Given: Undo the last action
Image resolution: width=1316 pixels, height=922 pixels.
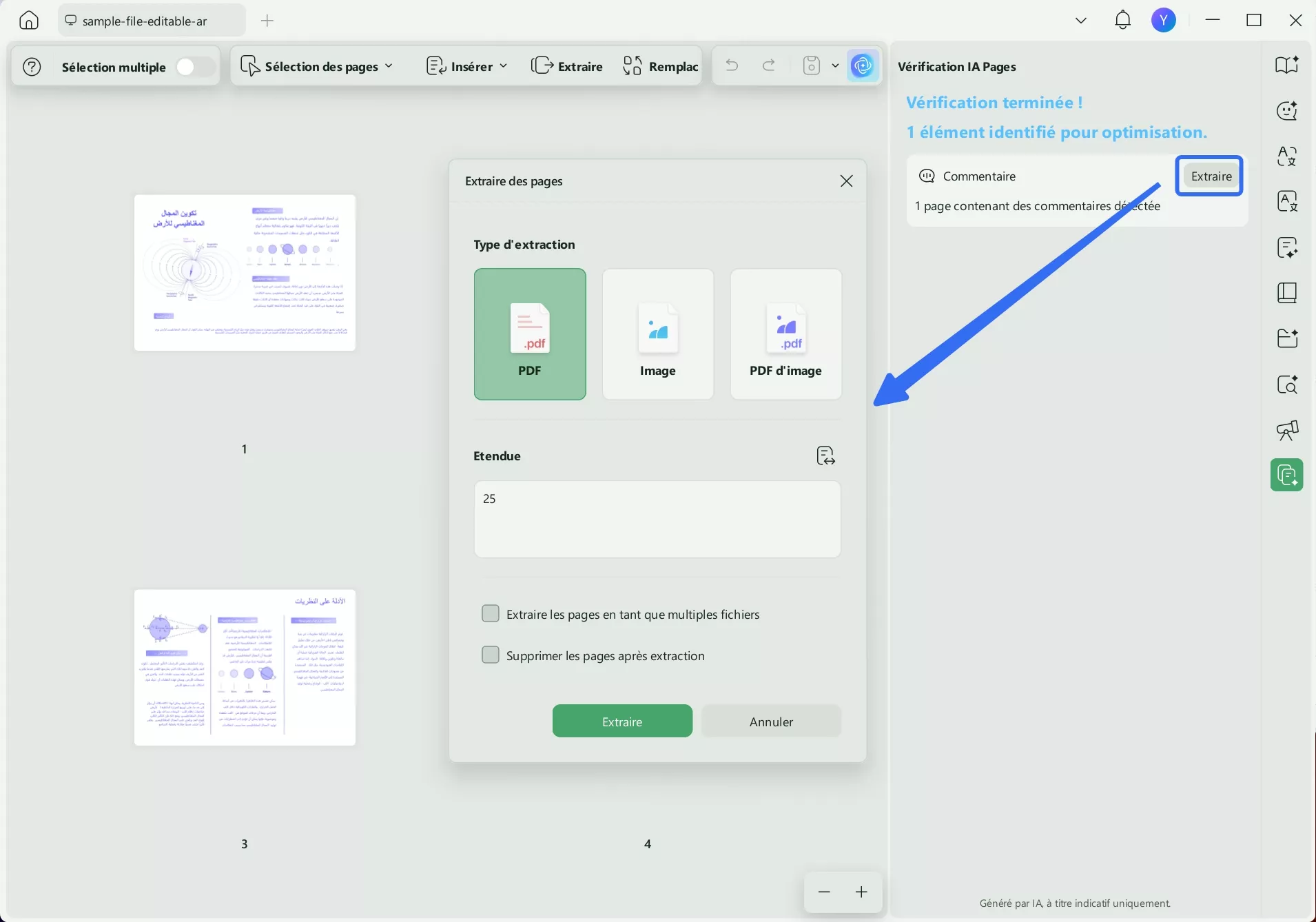Looking at the screenshot, I should pos(732,65).
